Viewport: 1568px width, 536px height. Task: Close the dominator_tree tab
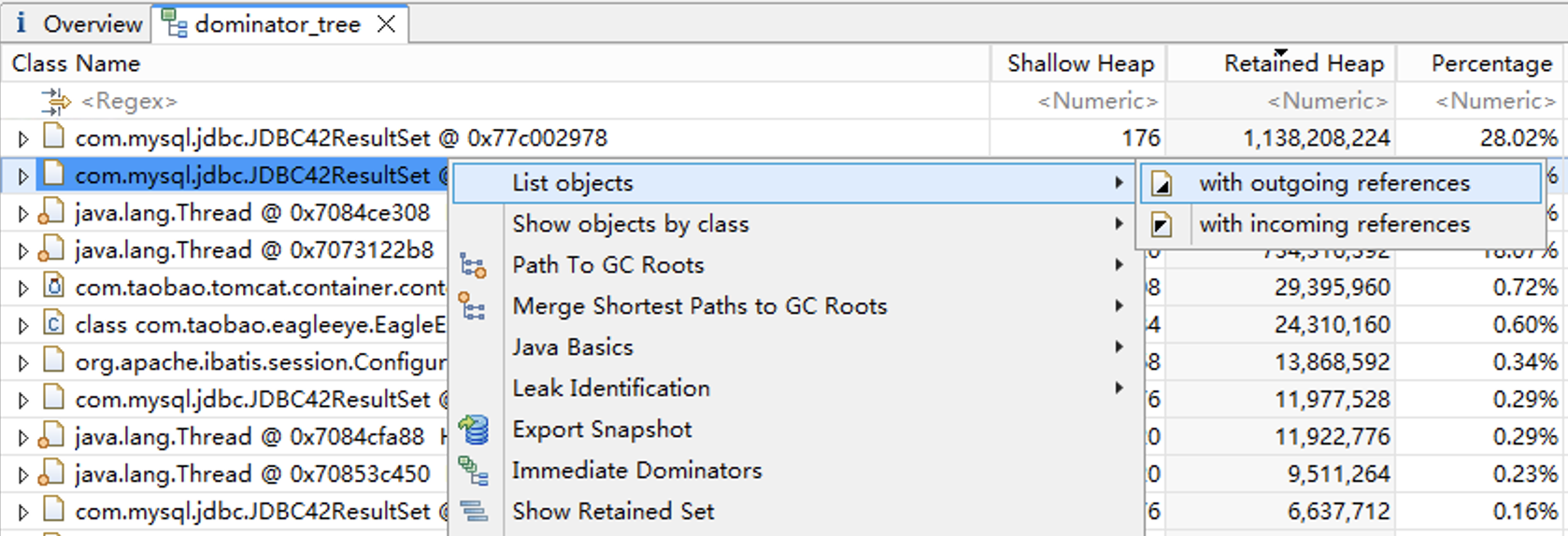pyautogui.click(x=386, y=24)
